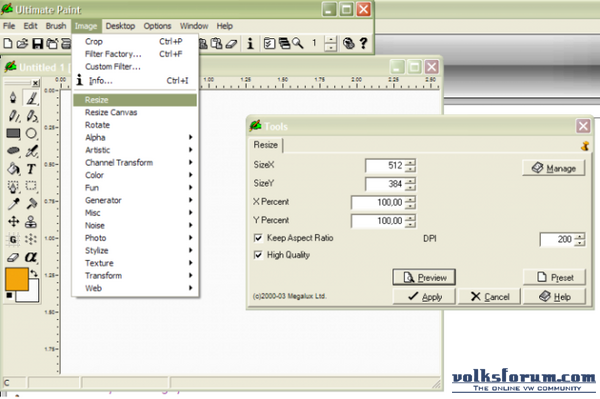Select the alpha α tool
This screenshot has width=600, height=399.
[31, 257]
